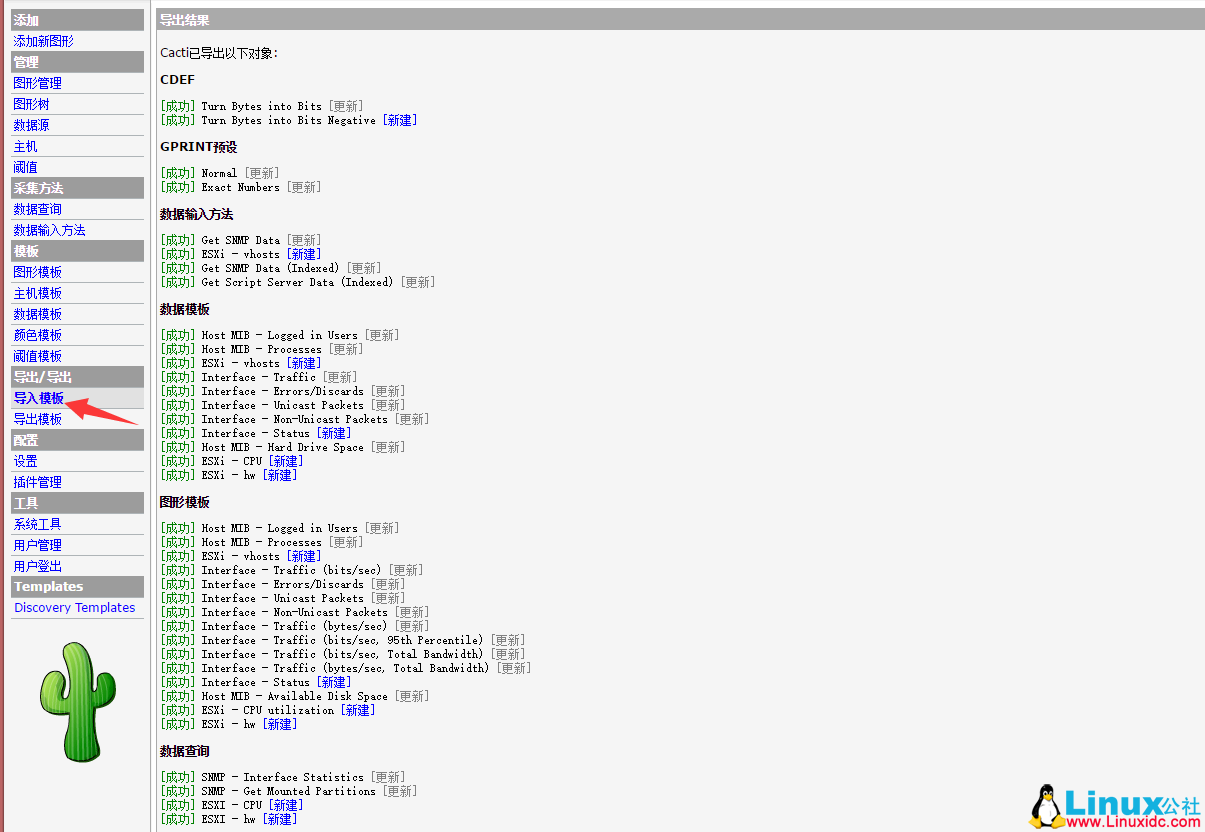Open the 图形模板 page
This screenshot has width=1205, height=832.
(37, 271)
